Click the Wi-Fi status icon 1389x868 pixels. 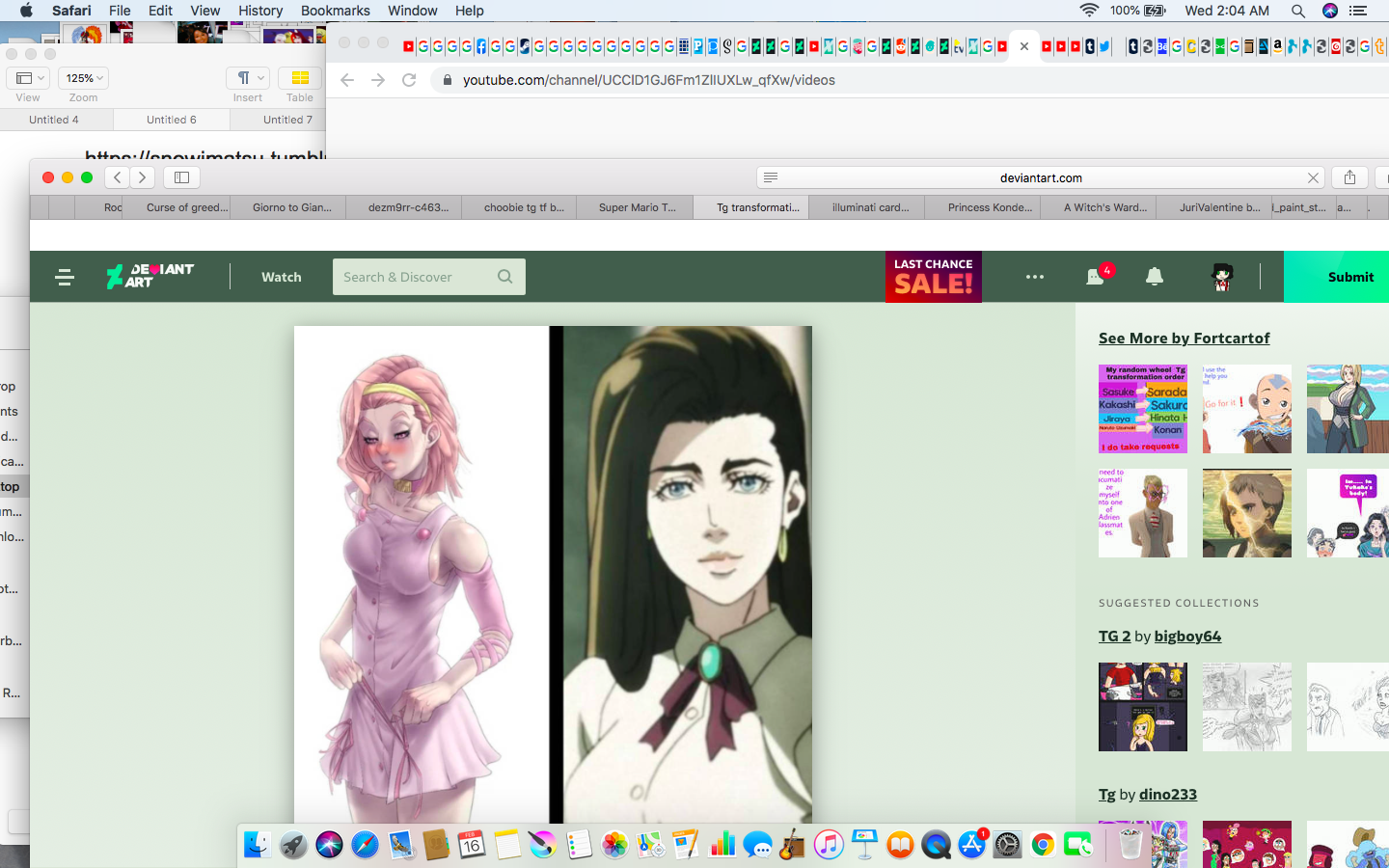[x=1089, y=11]
